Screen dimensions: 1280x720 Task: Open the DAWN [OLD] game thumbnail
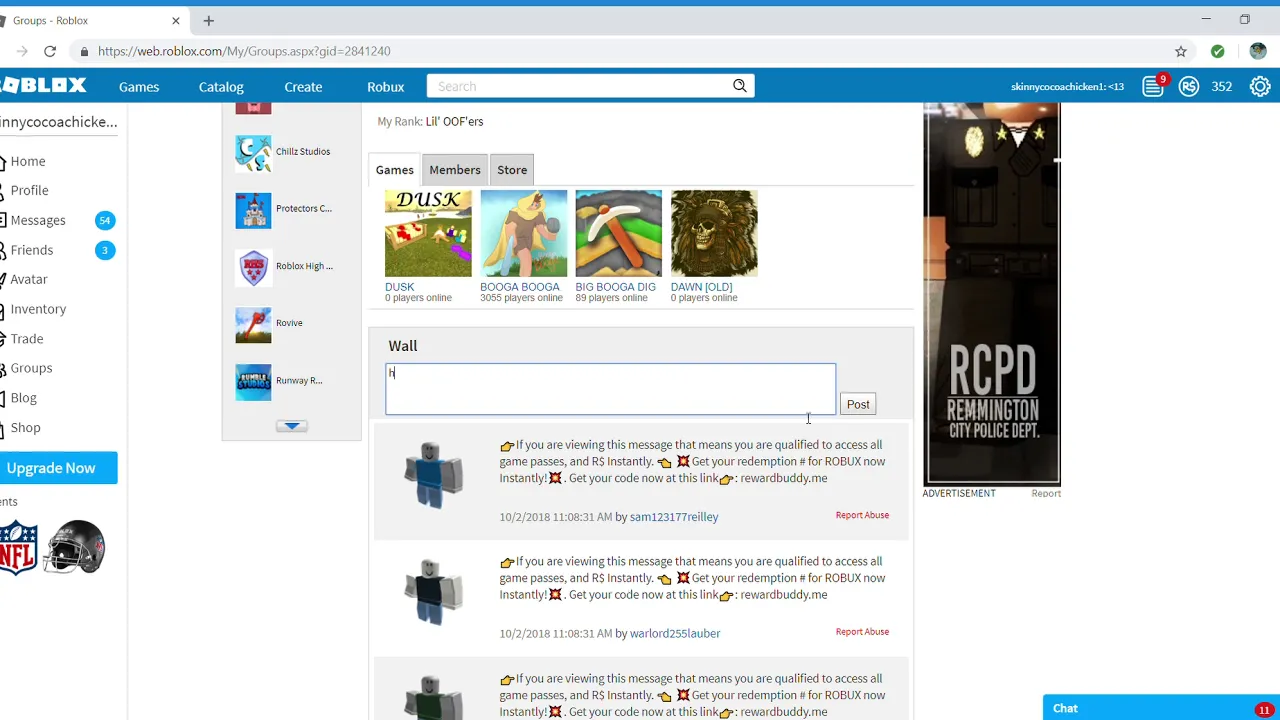[x=714, y=233]
